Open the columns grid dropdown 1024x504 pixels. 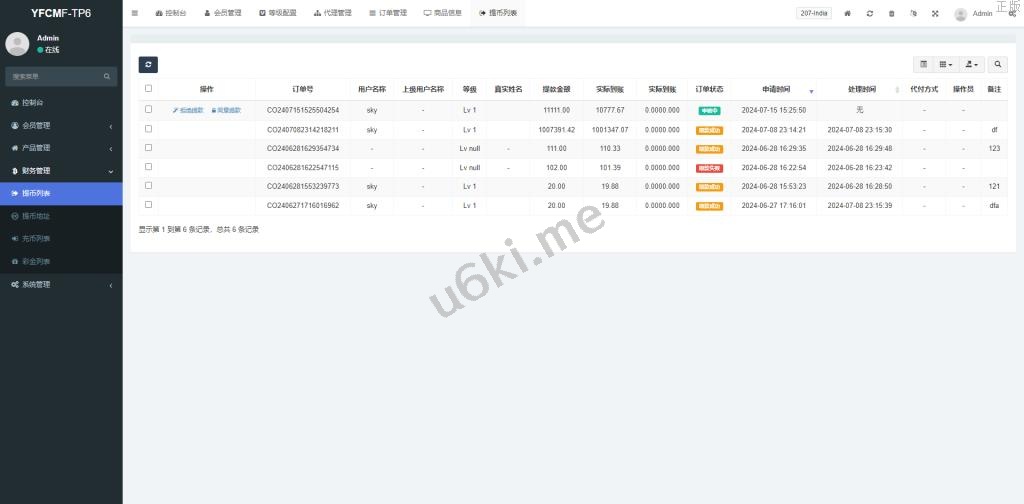[945, 64]
